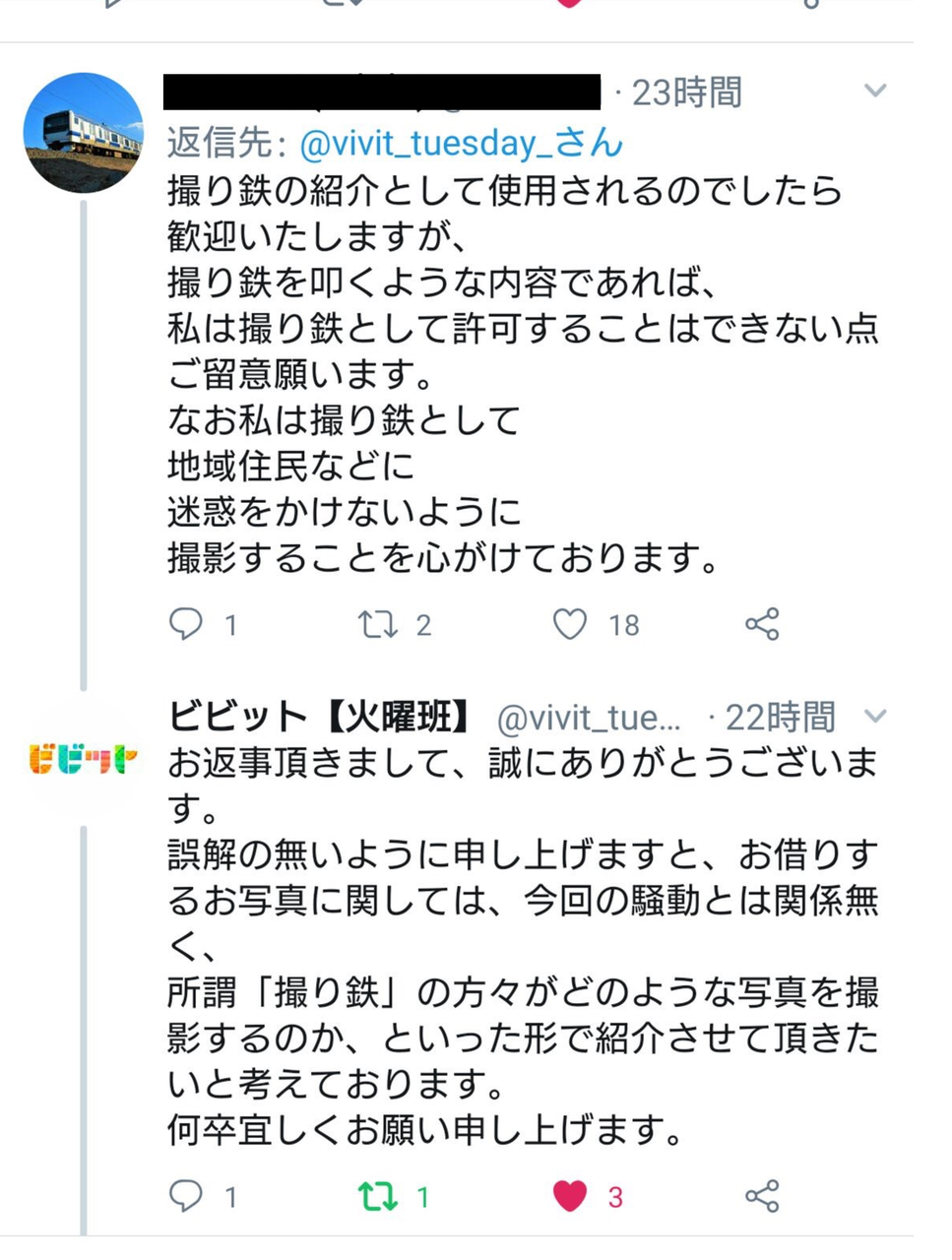
Task: Open the ビビット【火曜班】 display name profile
Action: [x=319, y=717]
